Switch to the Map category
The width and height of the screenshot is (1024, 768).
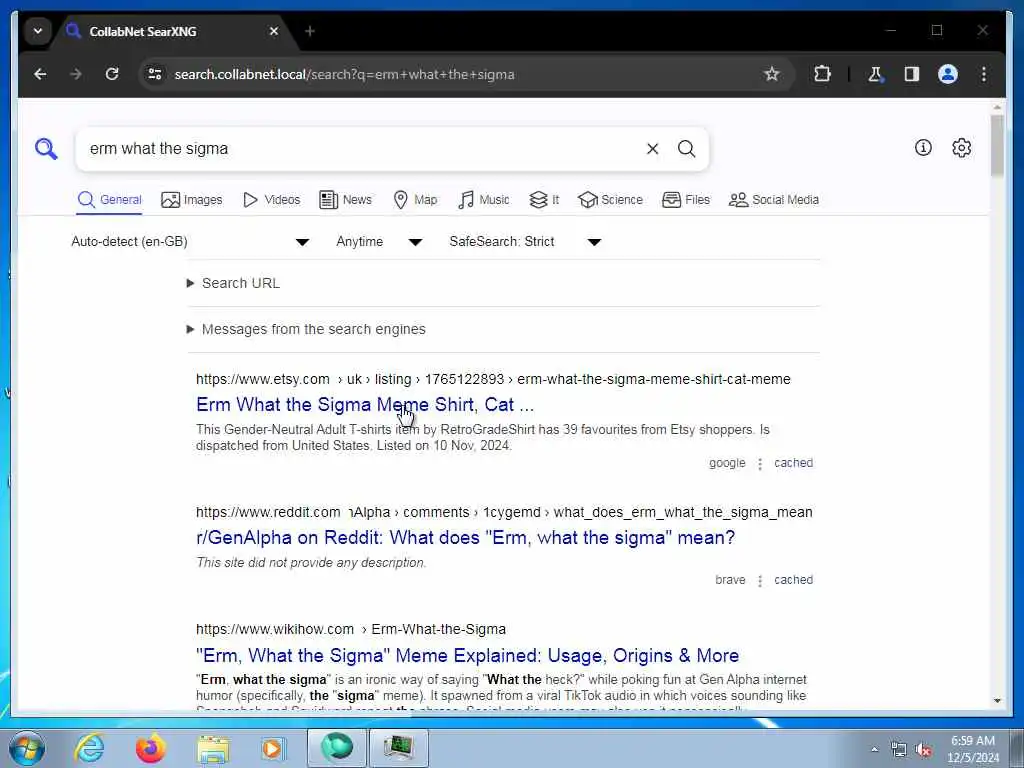pos(415,200)
